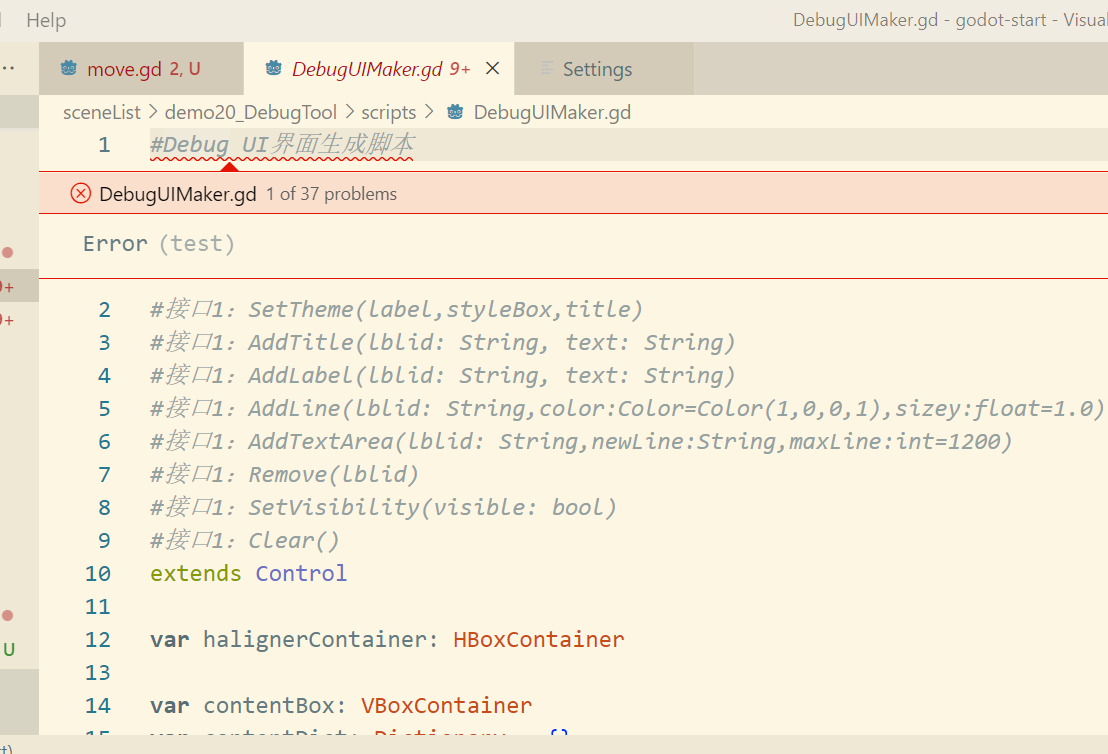Select scripts folder in the breadcrumb

[x=389, y=112]
